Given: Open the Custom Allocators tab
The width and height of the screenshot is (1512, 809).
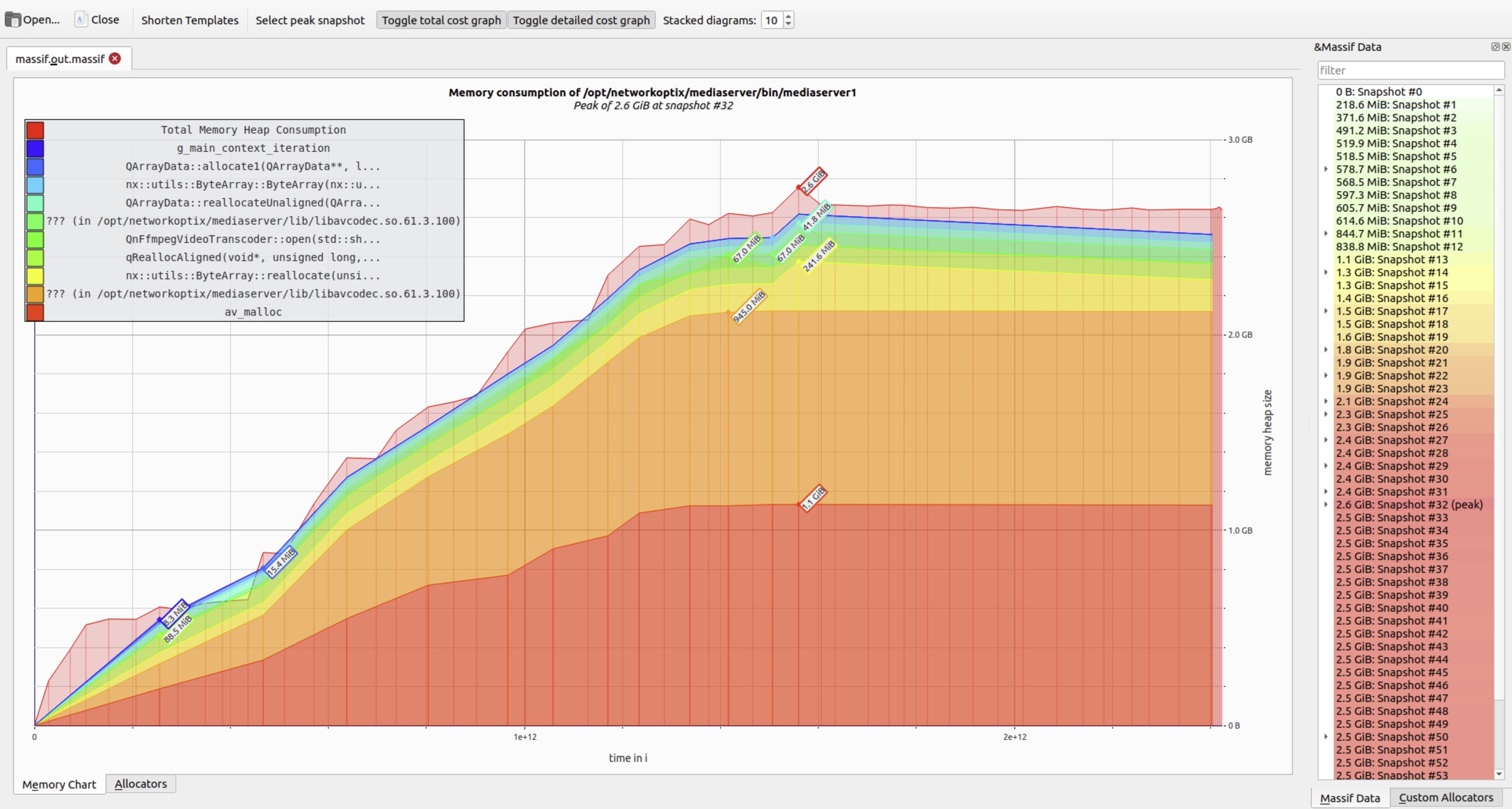Looking at the screenshot, I should (1446, 797).
